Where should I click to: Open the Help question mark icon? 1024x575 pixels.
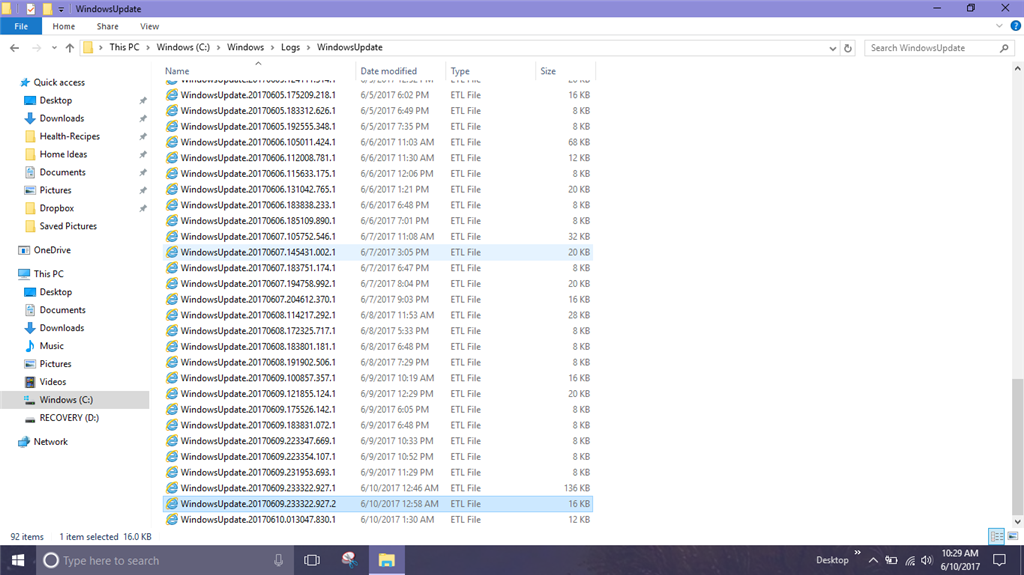pyautogui.click(x=1016, y=26)
